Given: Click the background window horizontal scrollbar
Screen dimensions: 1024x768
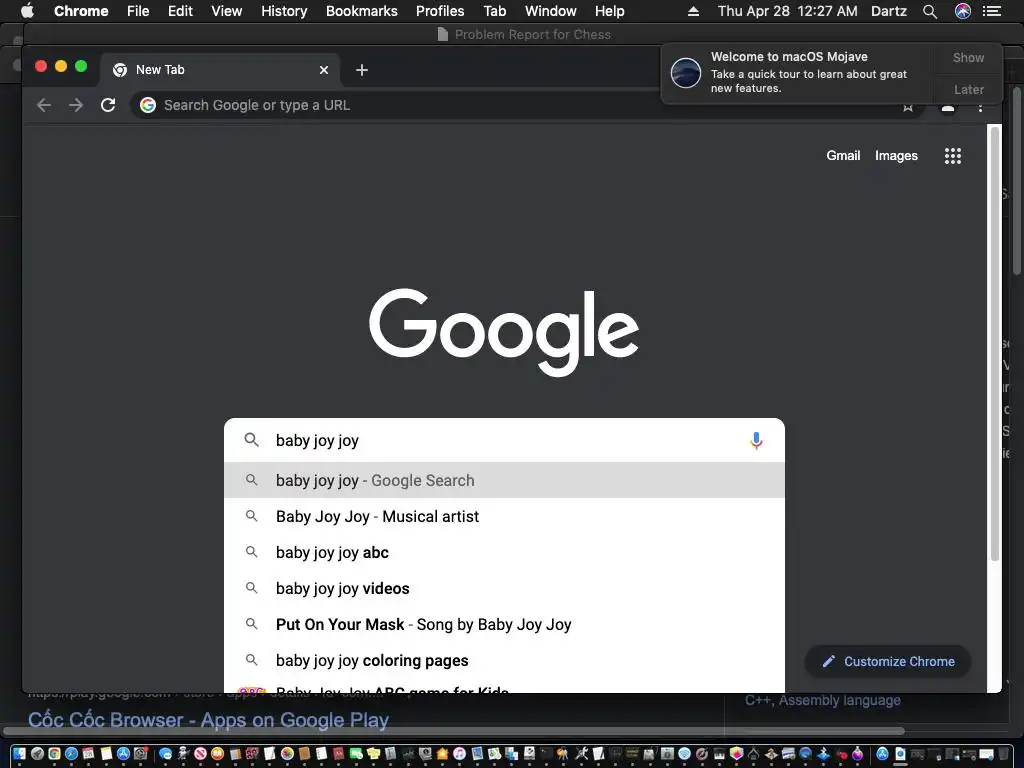Looking at the screenshot, I should click(x=453, y=731).
